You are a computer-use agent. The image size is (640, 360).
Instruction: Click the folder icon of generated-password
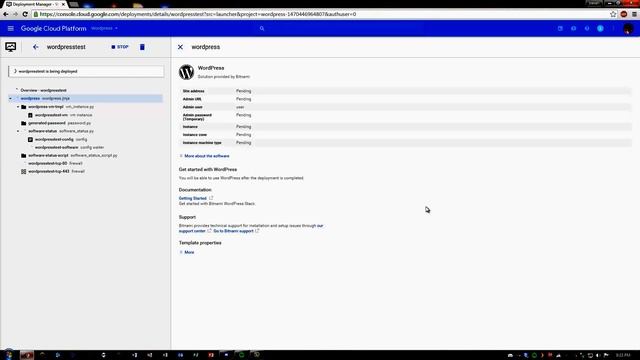24,123
